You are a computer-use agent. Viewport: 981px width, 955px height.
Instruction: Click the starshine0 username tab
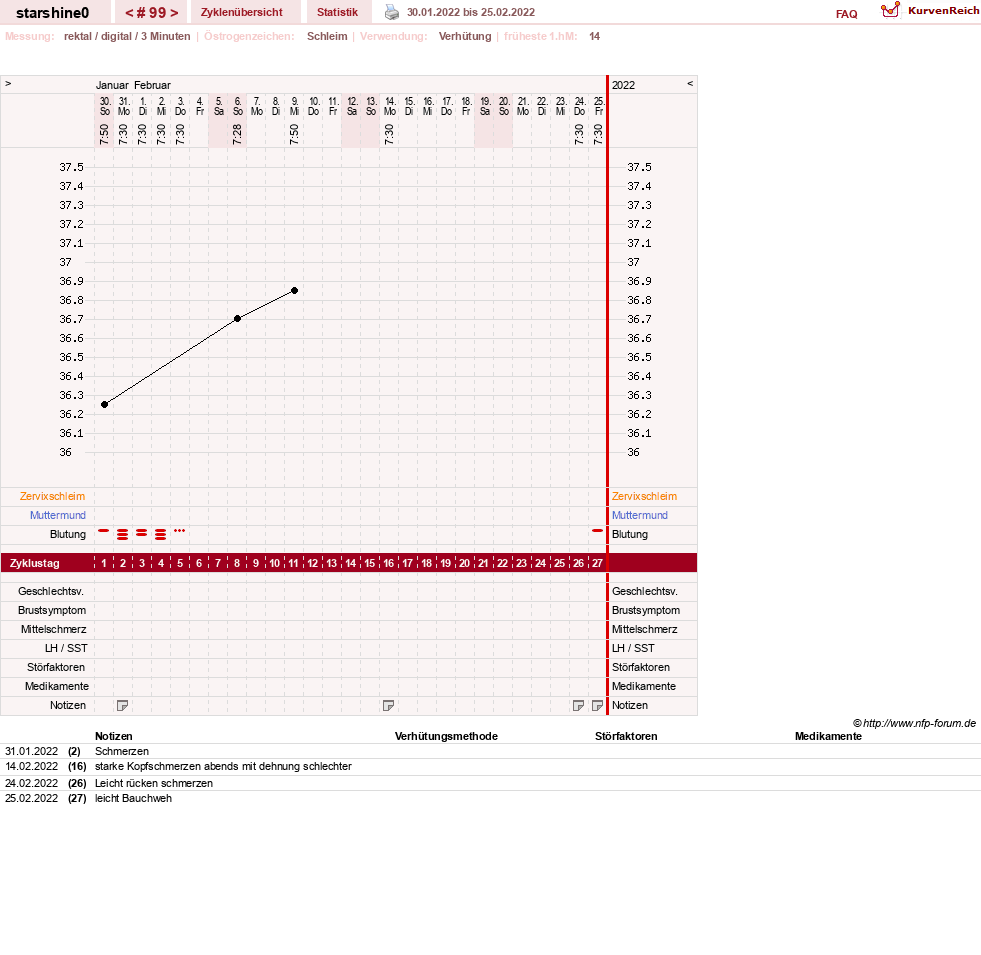(x=53, y=13)
